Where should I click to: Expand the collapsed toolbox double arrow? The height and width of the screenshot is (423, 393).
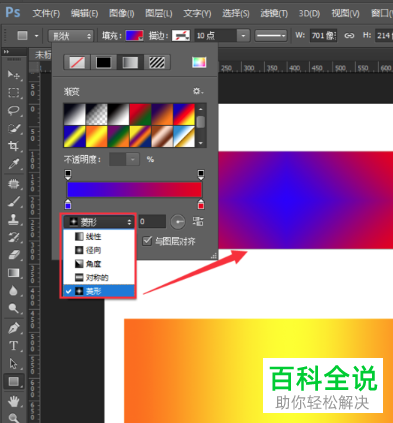[x=6, y=52]
